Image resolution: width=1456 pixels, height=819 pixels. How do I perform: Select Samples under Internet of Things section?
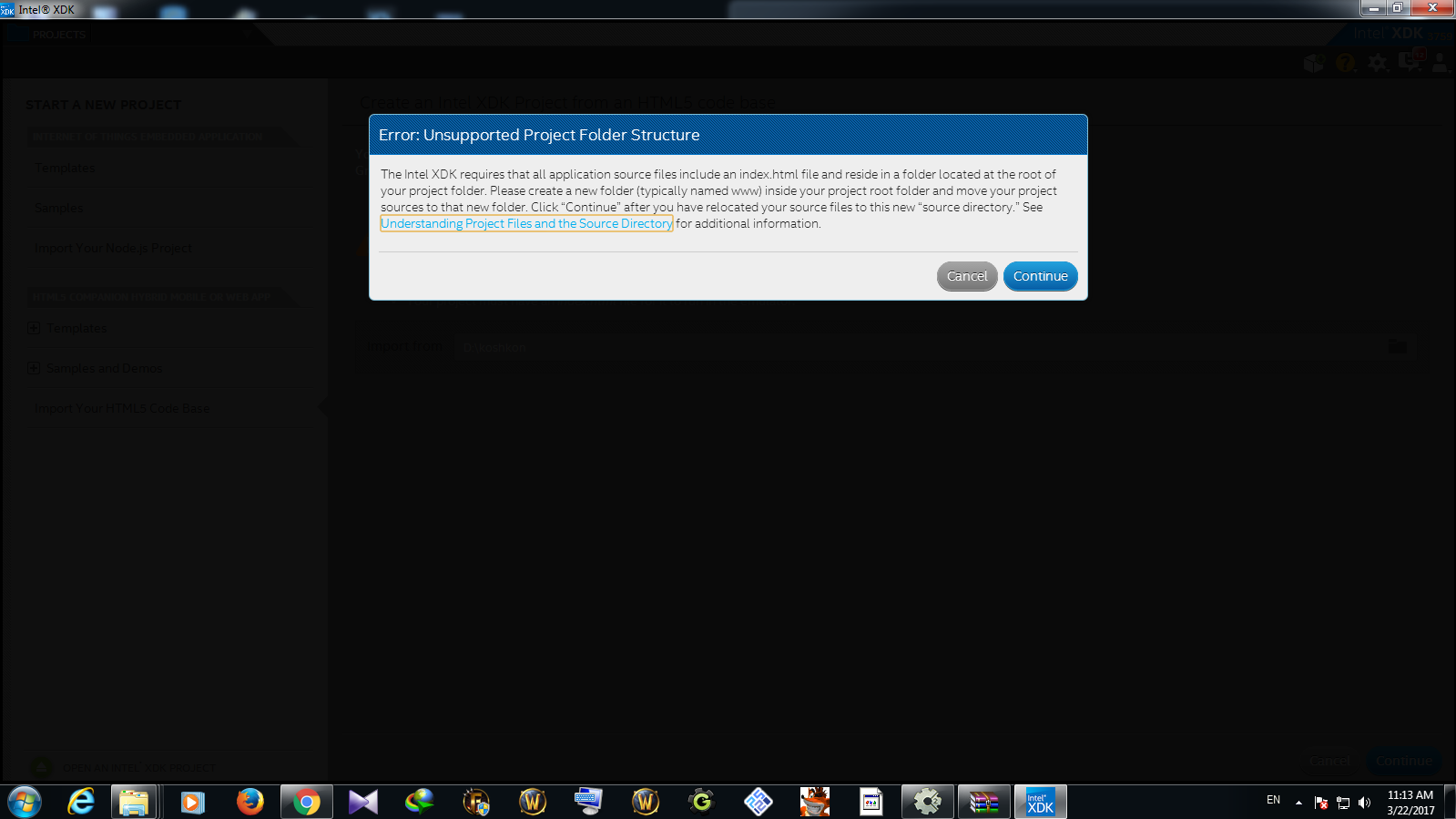pyautogui.click(x=58, y=208)
